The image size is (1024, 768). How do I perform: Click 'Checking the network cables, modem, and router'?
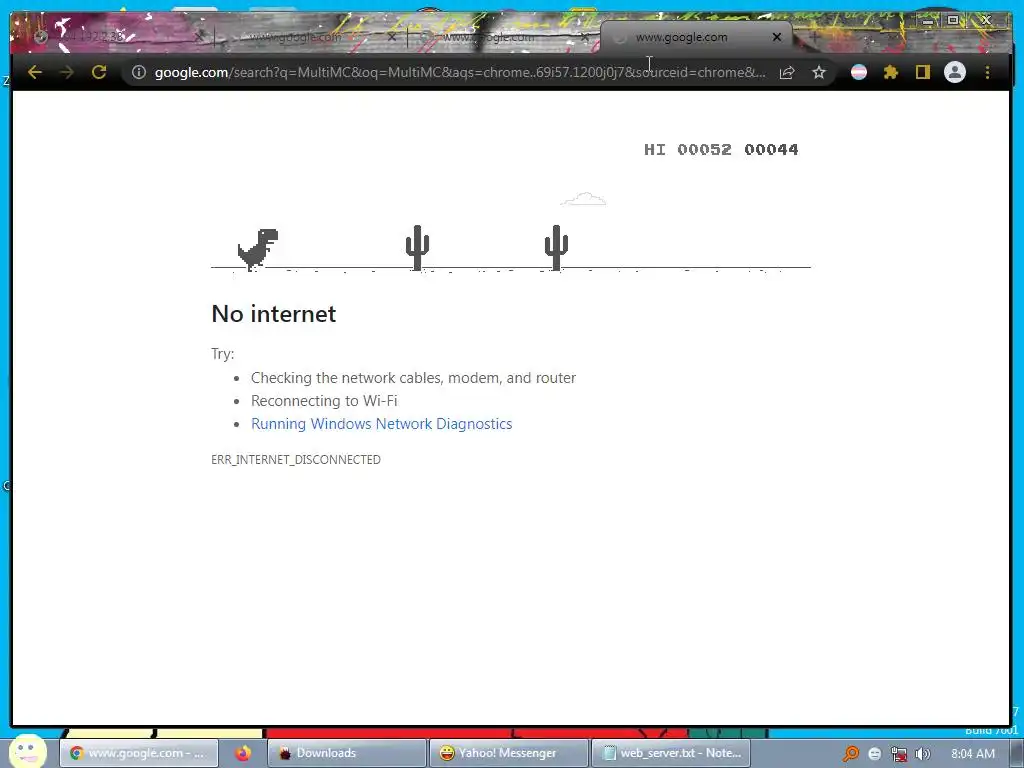click(413, 378)
